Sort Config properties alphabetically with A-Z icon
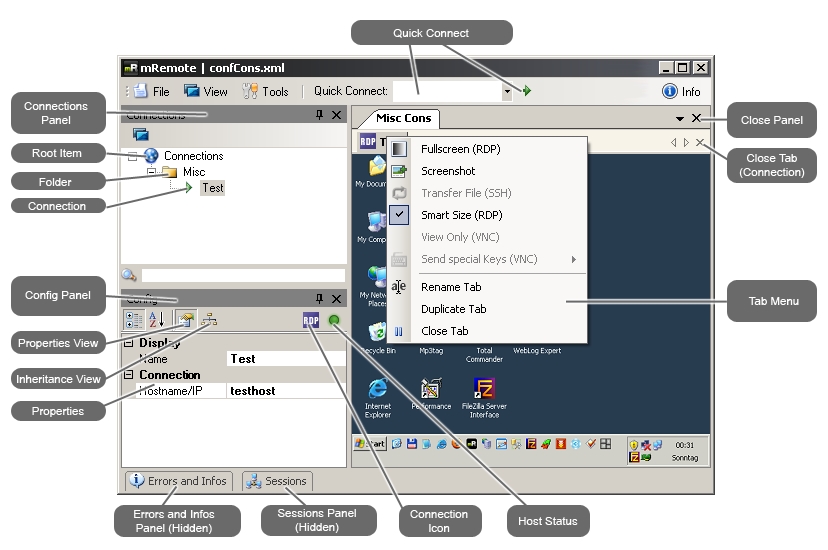The image size is (828, 550). coord(156,319)
